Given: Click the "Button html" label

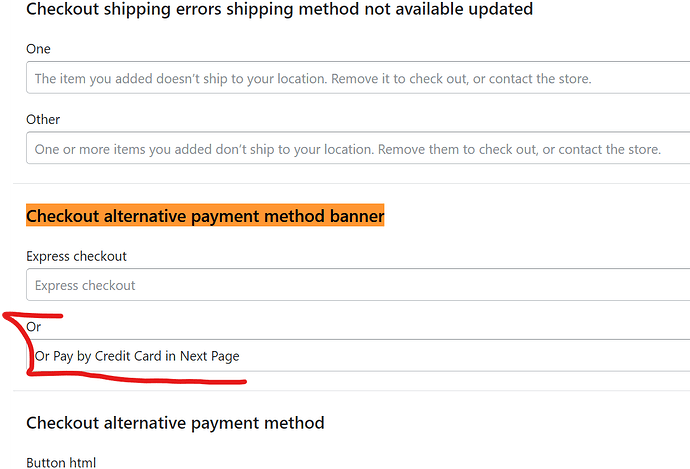Looking at the screenshot, I should coord(60,462).
